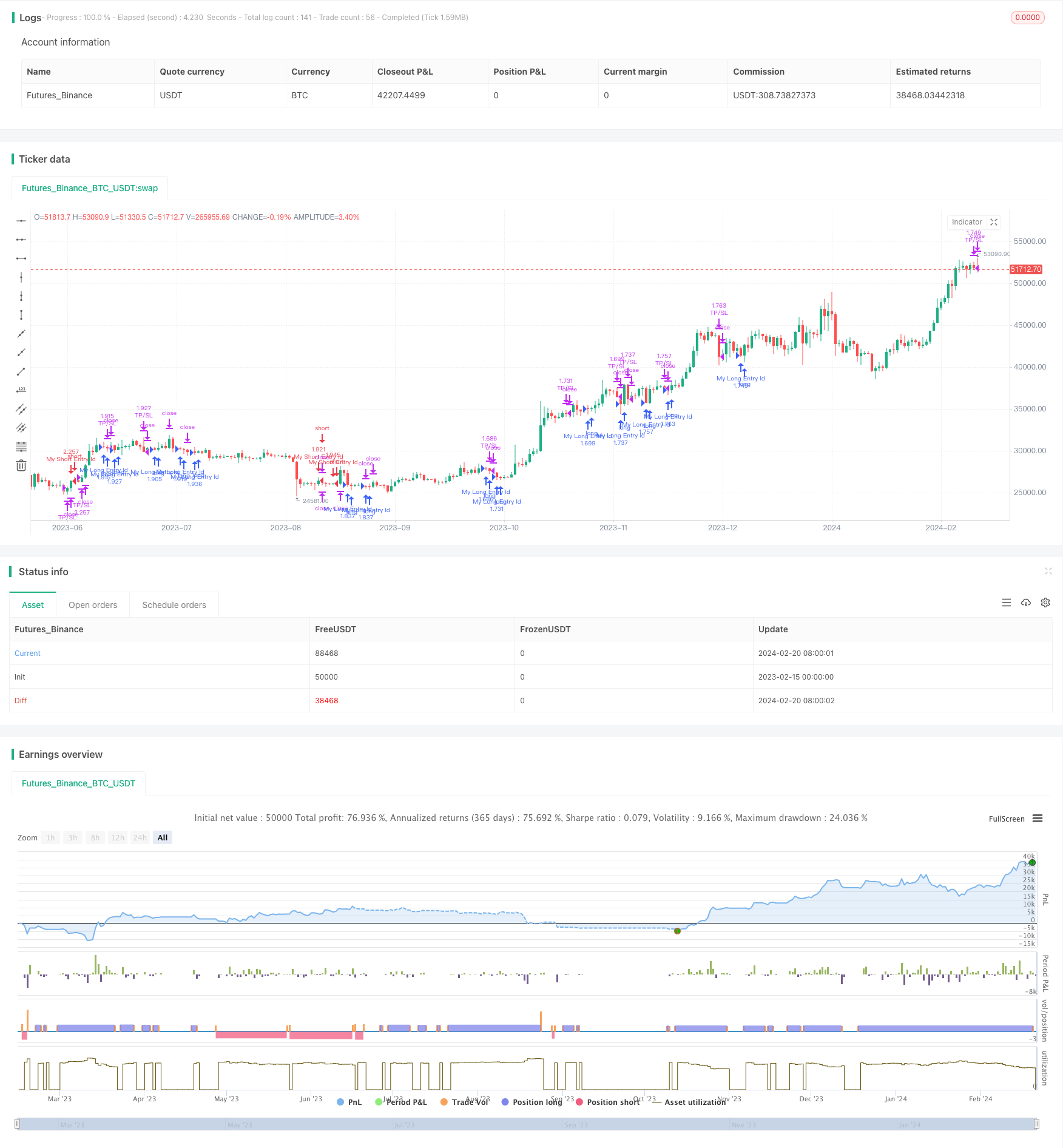Select the Futures_Binance_BTC_USDT earnings tab
This screenshot has width=1063, height=1148.
(78, 783)
